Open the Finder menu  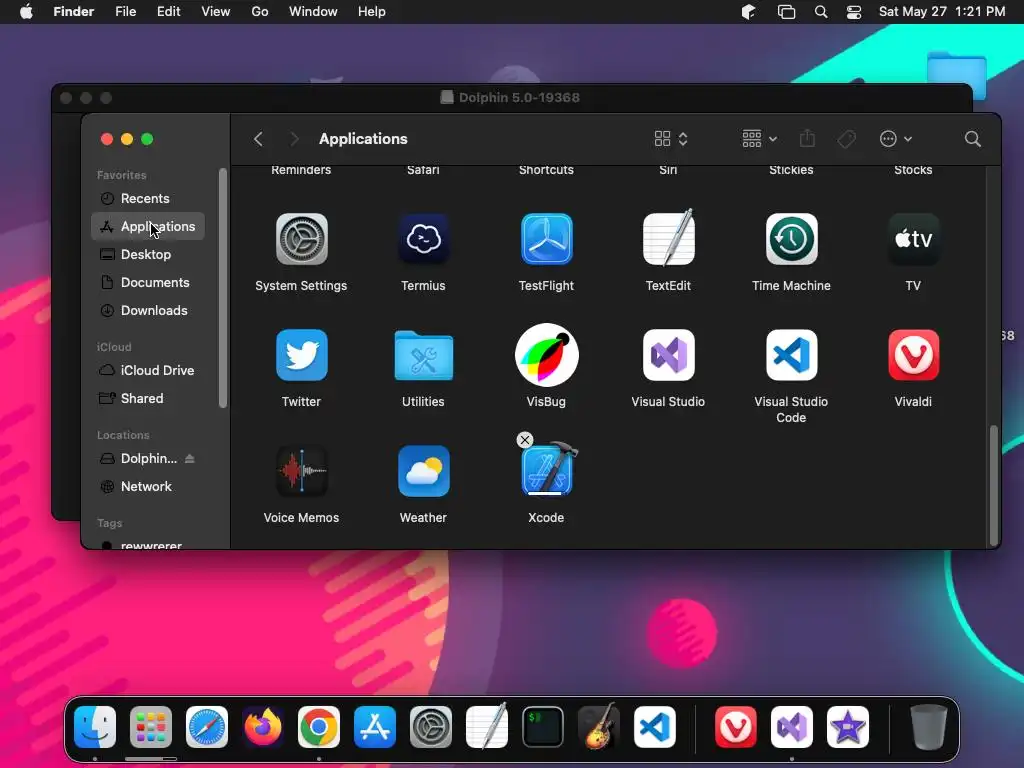[74, 12]
